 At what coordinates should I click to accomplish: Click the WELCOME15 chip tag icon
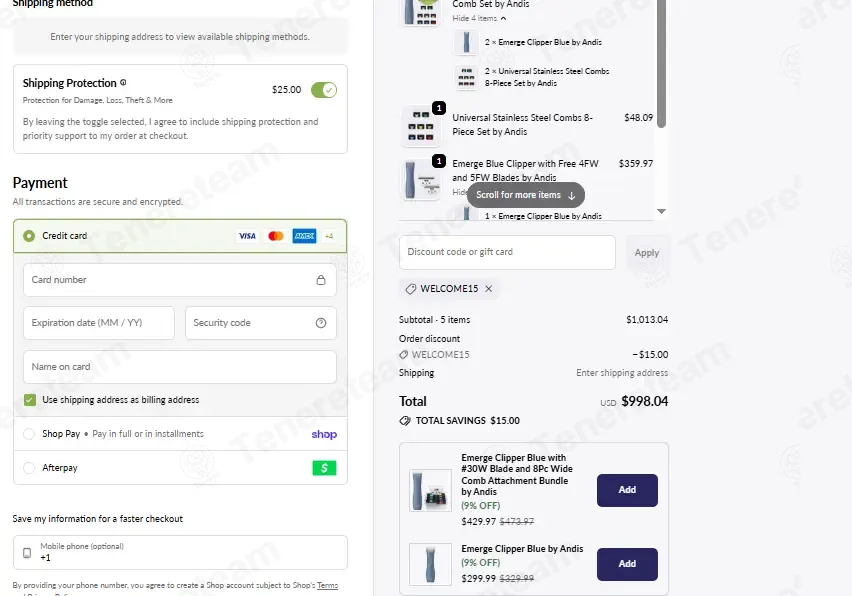[x=411, y=288]
